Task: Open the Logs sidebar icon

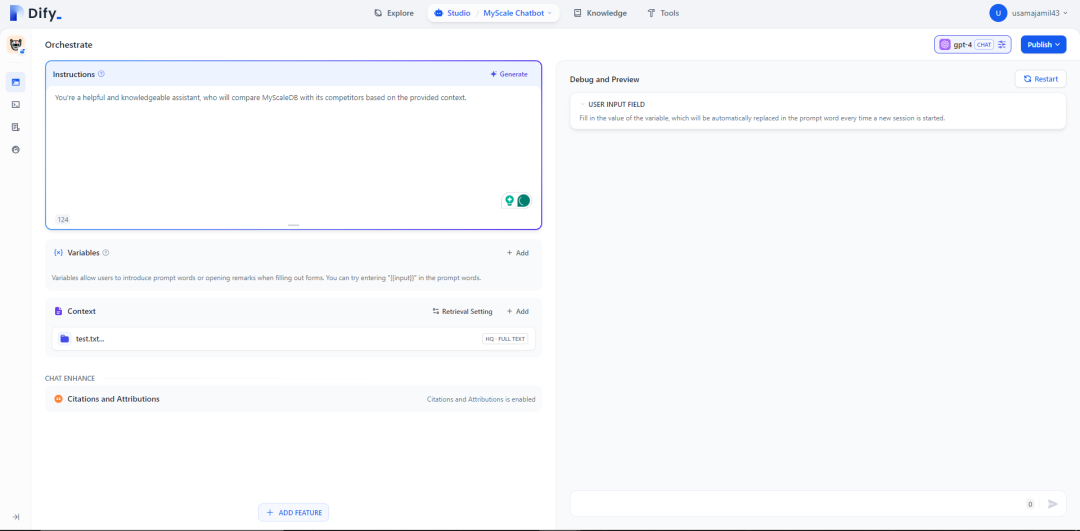Action: point(16,127)
